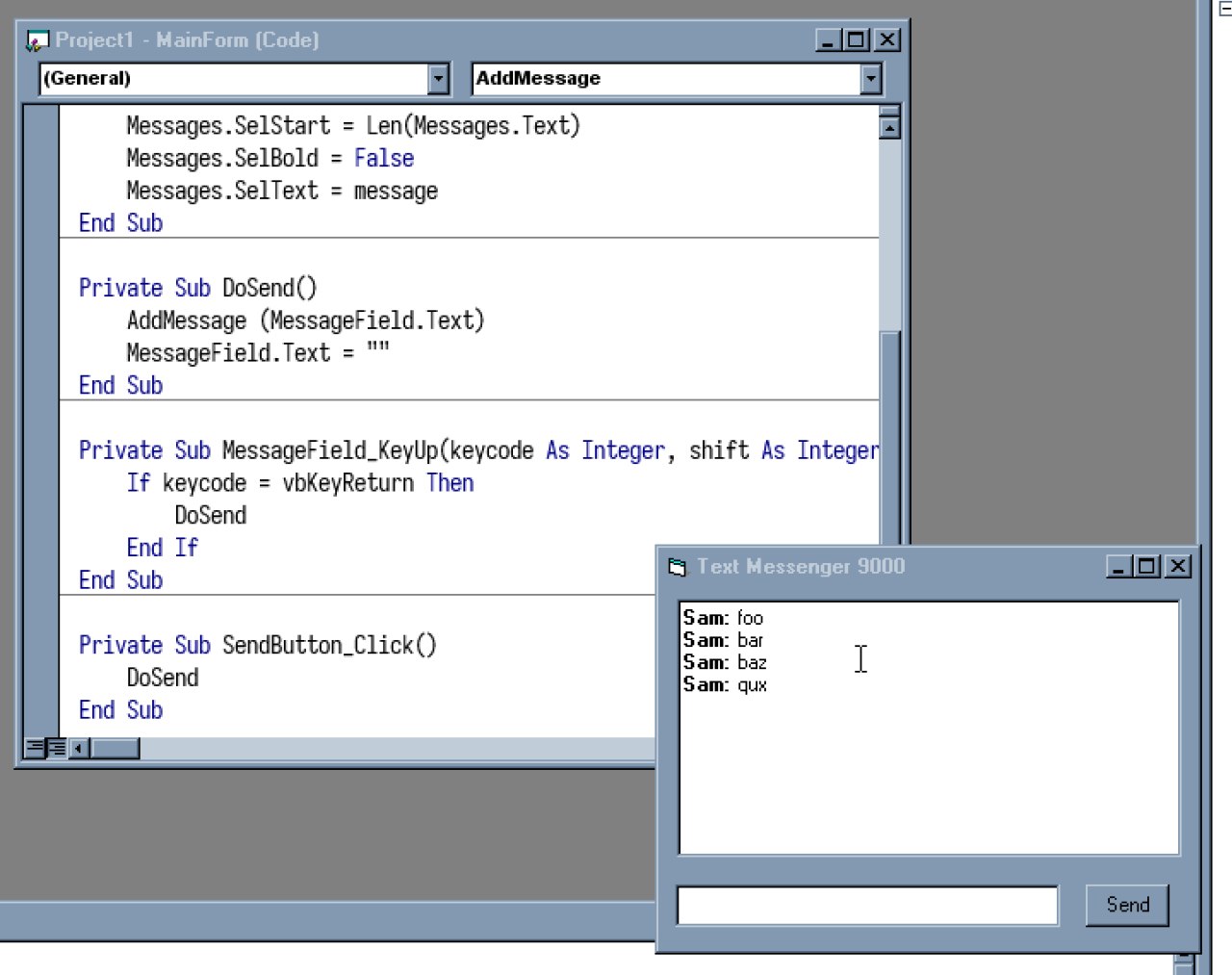The image size is (1232, 975).
Task: Minimize the Text Messenger 9000 window
Action: 1118,567
